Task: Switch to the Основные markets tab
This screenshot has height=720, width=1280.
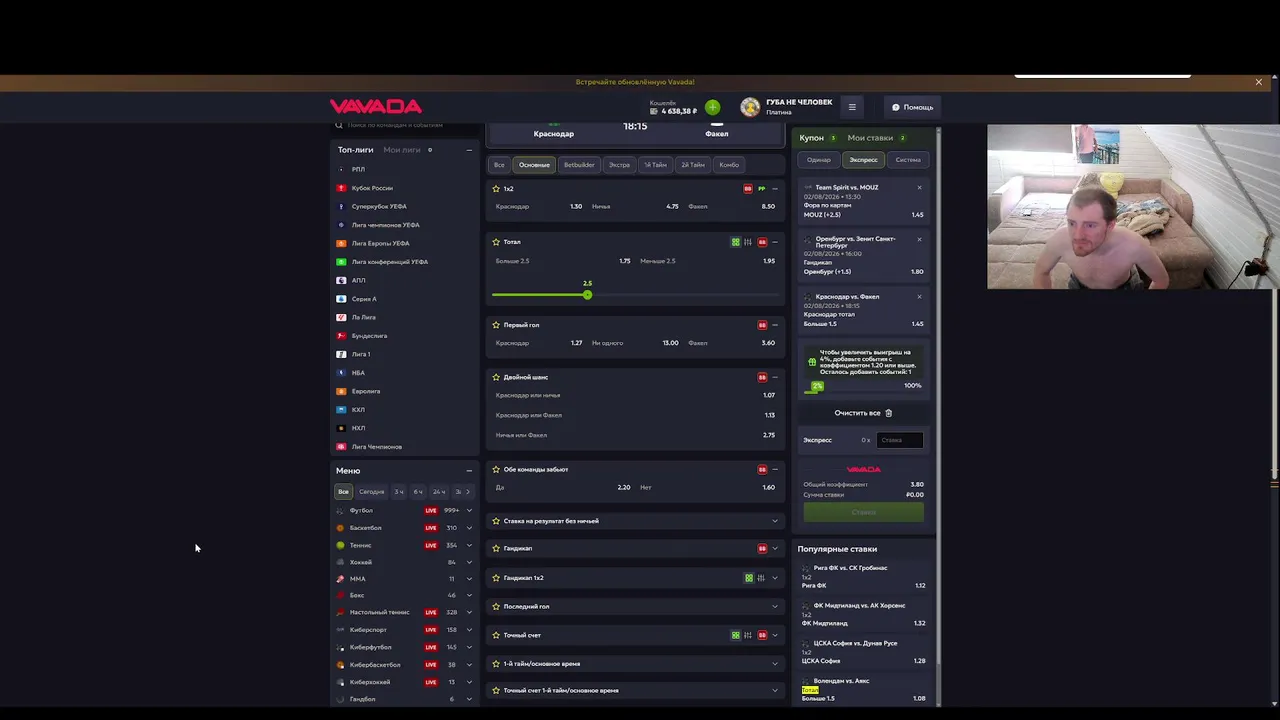Action: click(534, 165)
